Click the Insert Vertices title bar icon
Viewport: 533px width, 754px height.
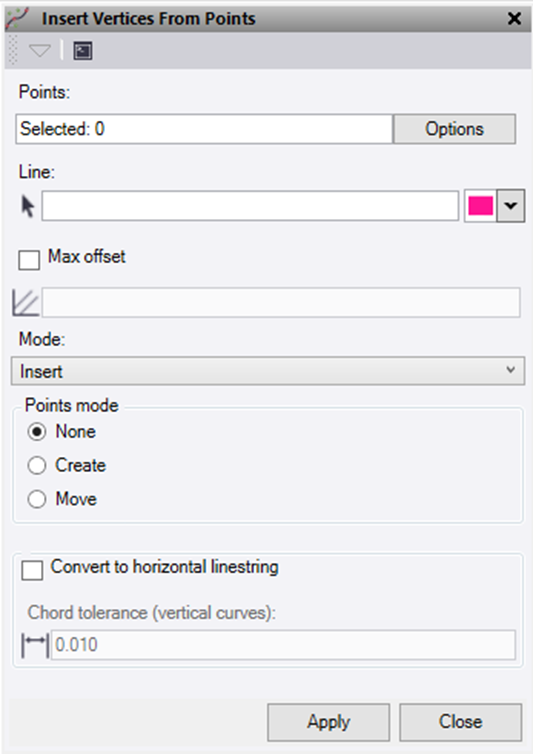(x=17, y=18)
